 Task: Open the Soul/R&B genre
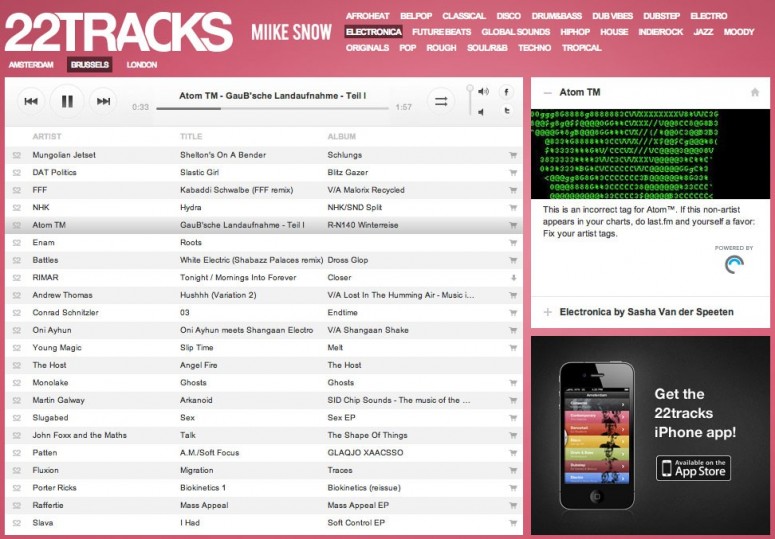coord(487,48)
